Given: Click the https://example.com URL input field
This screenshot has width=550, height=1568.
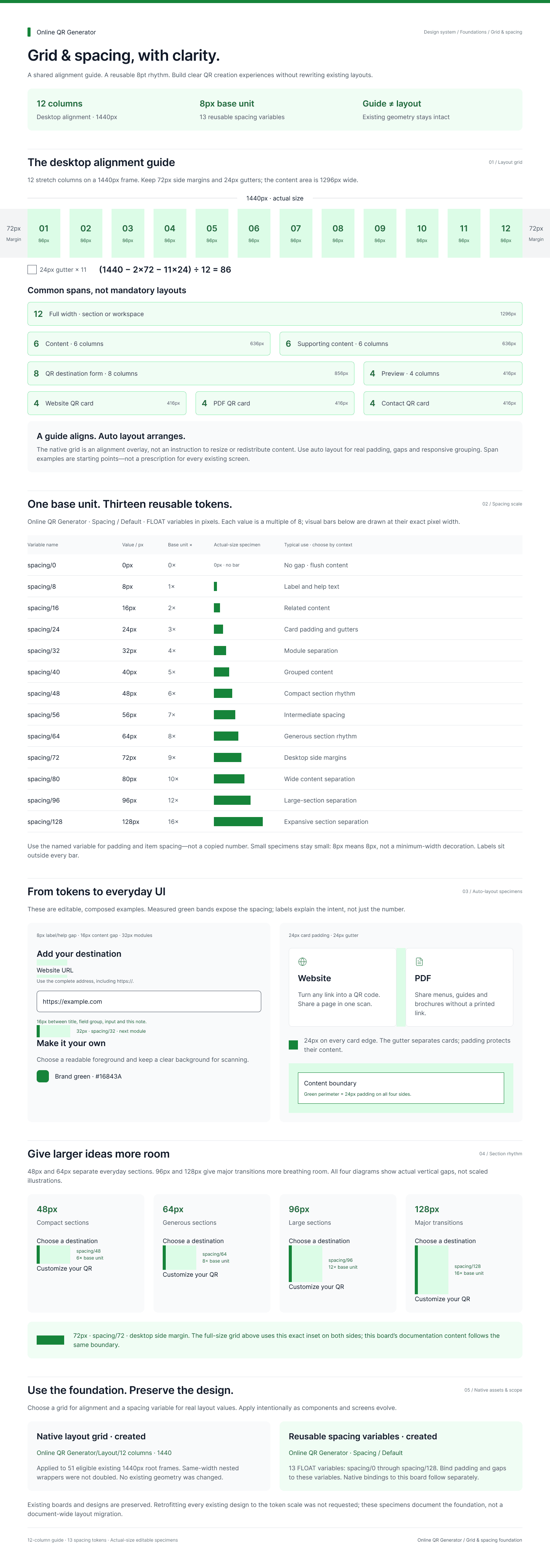Looking at the screenshot, I should [x=149, y=1001].
